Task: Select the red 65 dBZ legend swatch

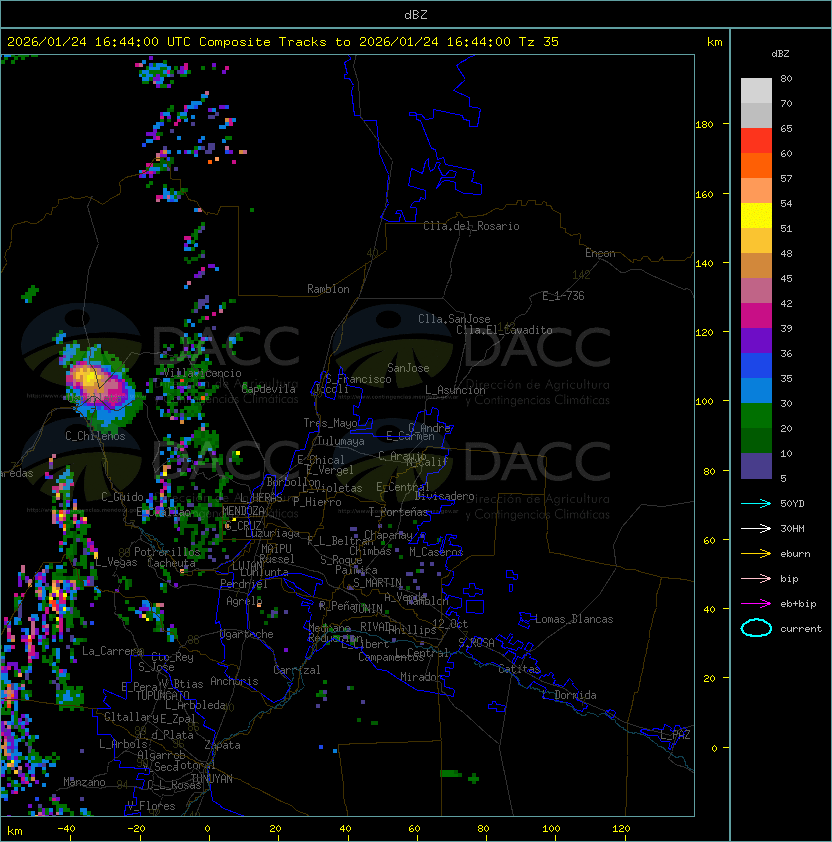Action: [756, 141]
